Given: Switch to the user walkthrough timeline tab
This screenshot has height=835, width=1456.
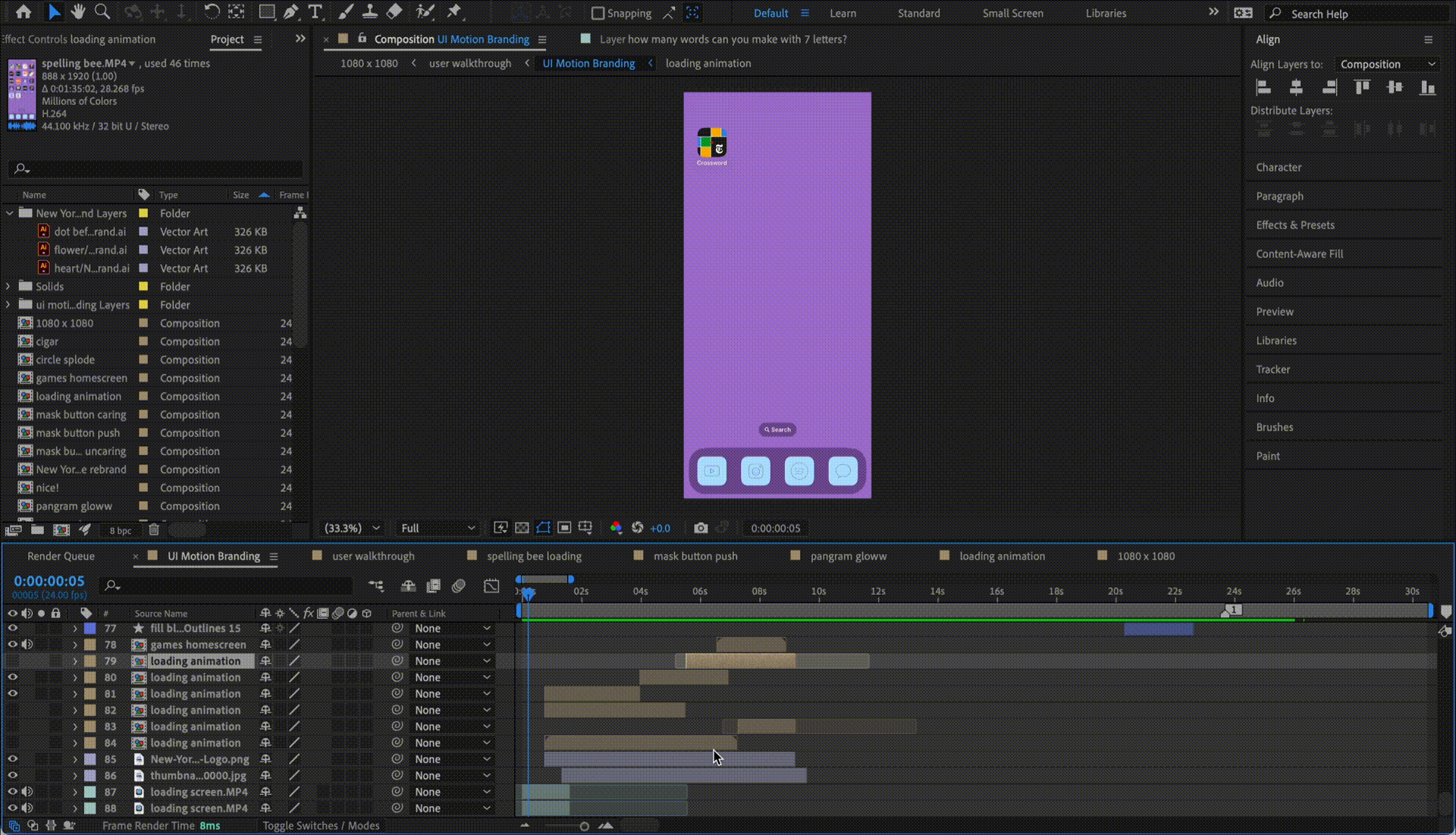Looking at the screenshot, I should (373, 556).
